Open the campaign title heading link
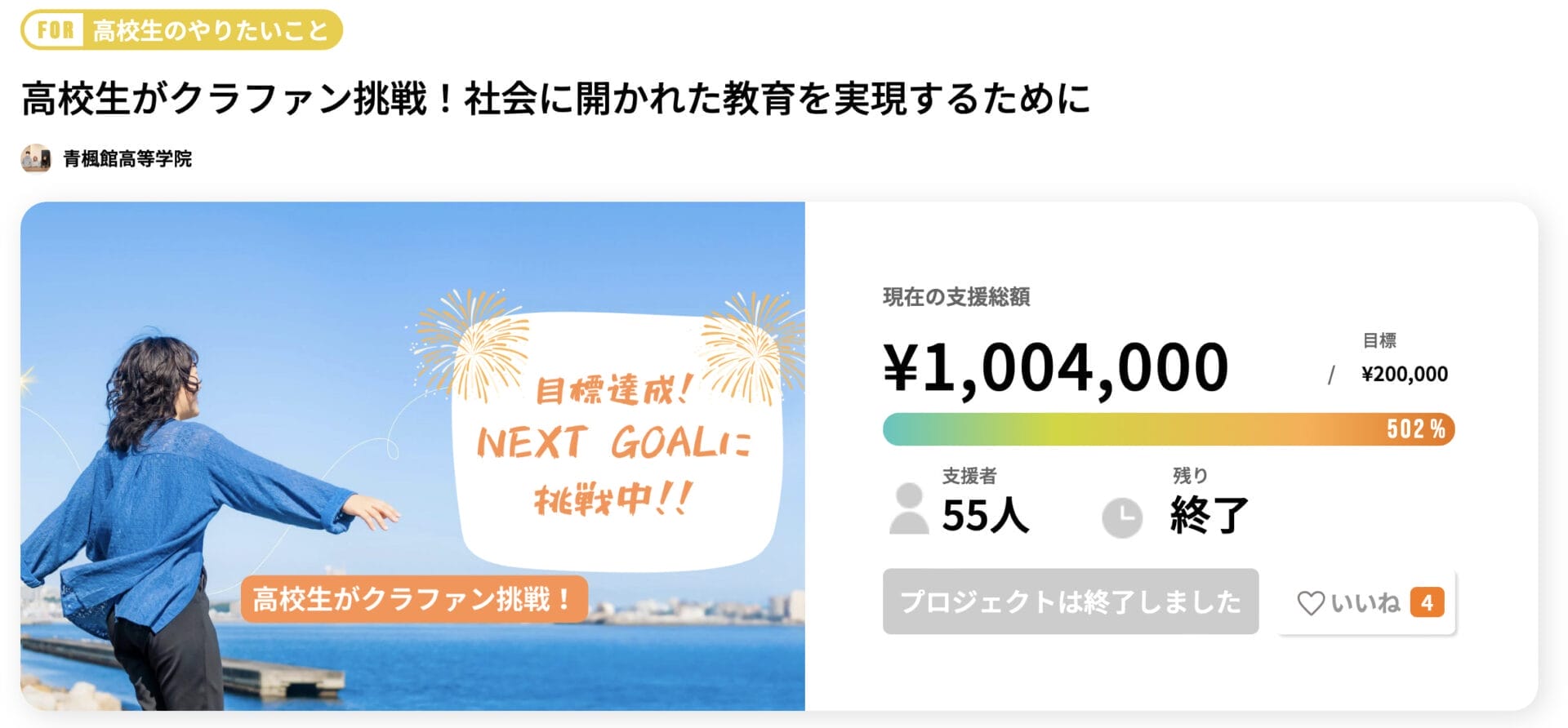 555,97
